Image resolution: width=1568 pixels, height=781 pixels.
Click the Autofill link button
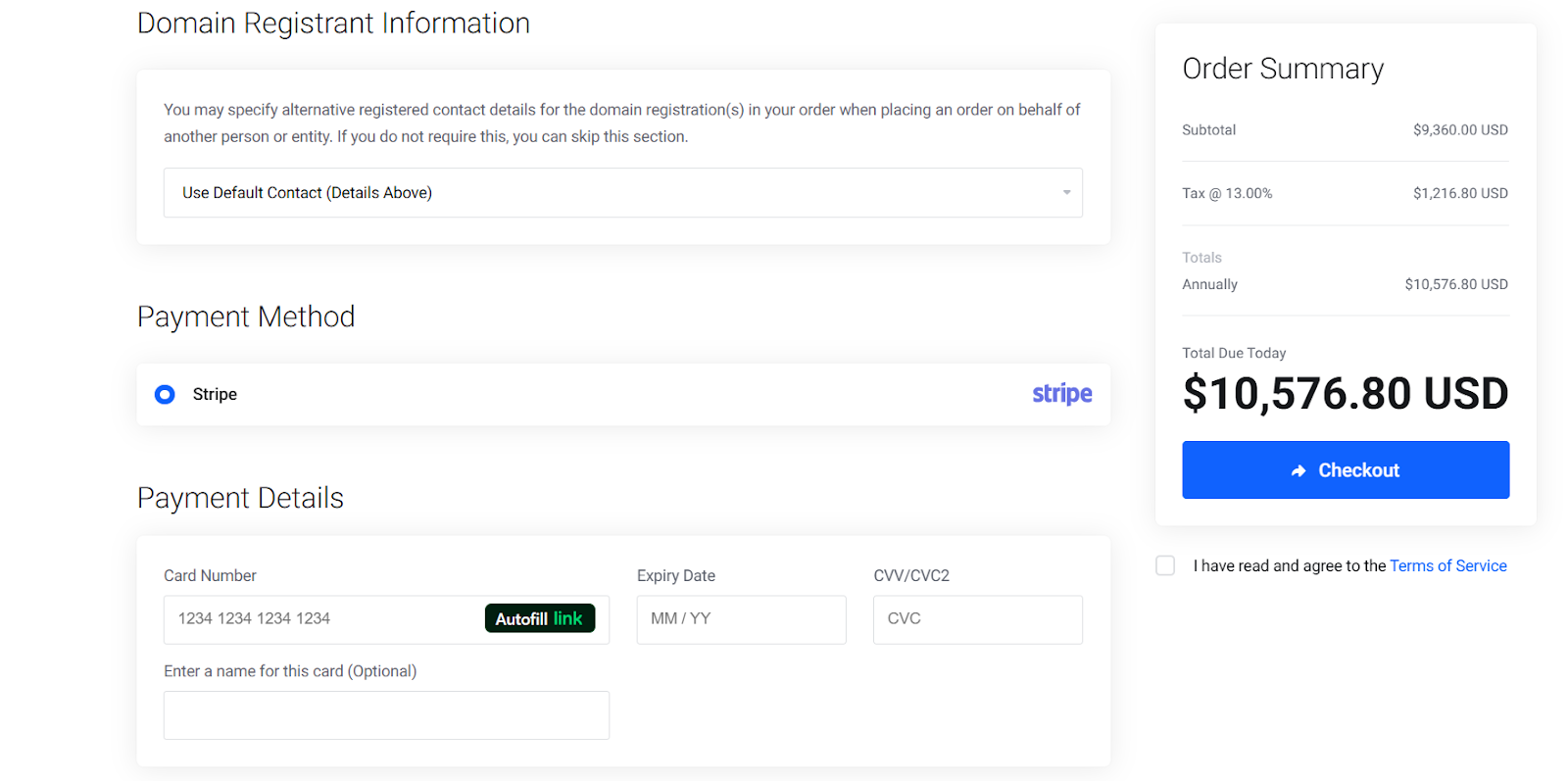pyautogui.click(x=540, y=618)
